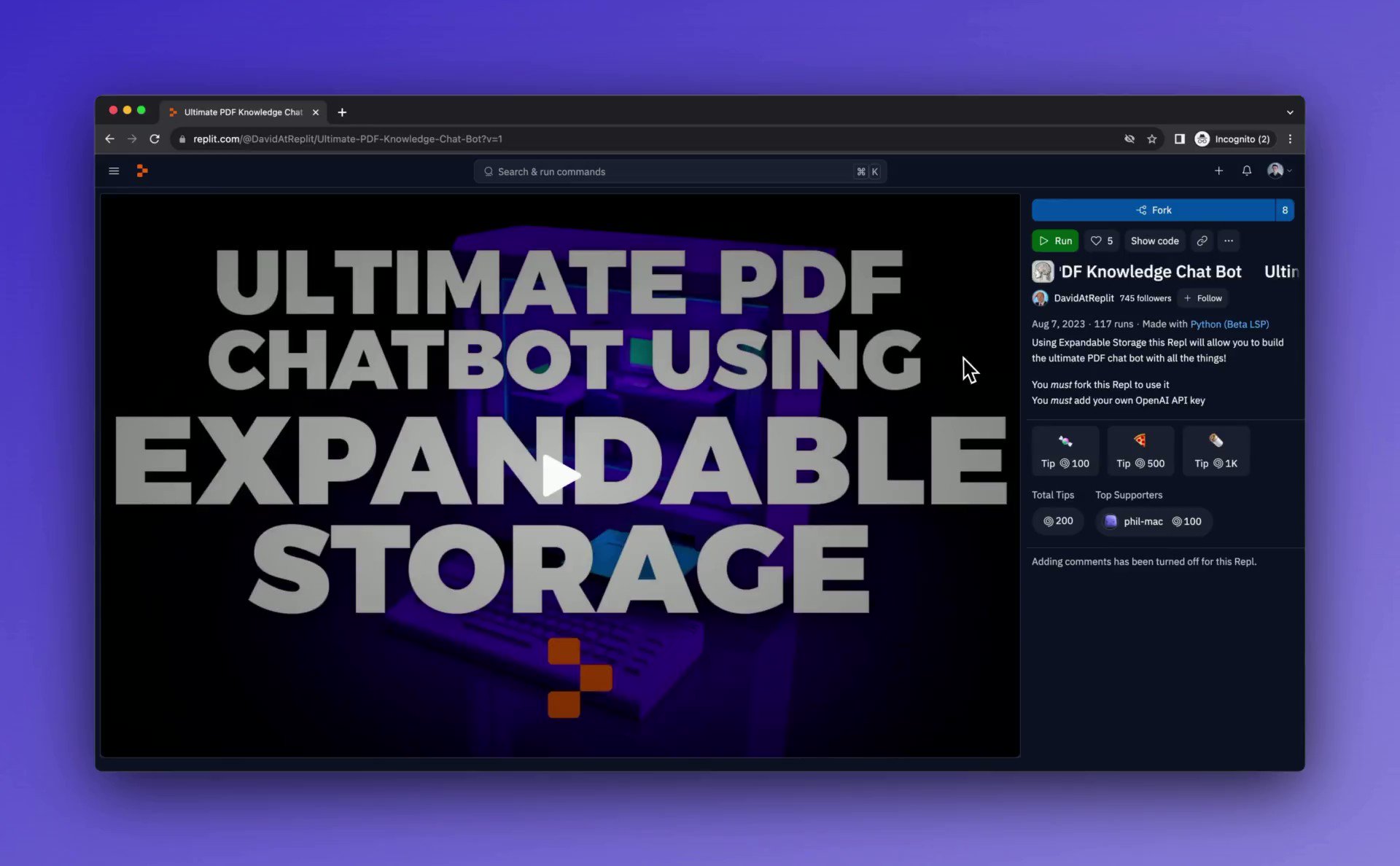Follow DavidAtReplit
Image resolution: width=1400 pixels, height=866 pixels.
[x=1202, y=298]
